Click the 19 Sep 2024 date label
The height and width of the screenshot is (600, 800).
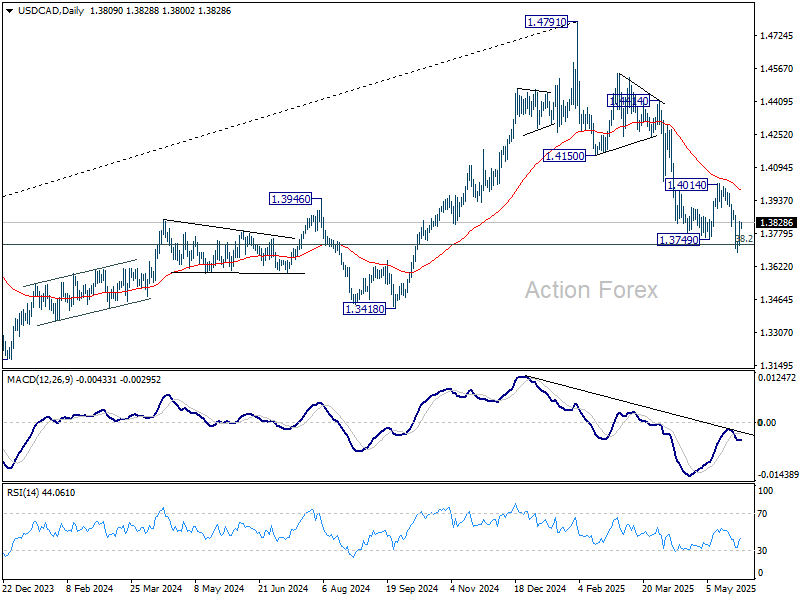point(412,589)
